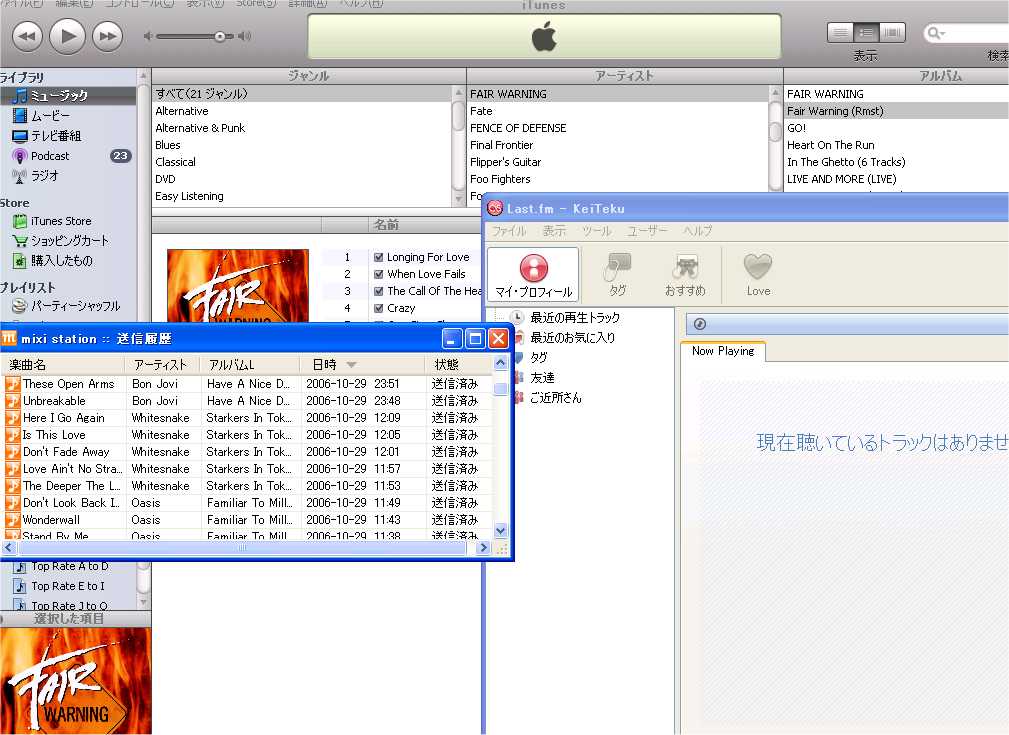Open Last.fm マイ・プロフィール button
Image resolution: width=1009 pixels, height=735 pixels.
(x=533, y=275)
